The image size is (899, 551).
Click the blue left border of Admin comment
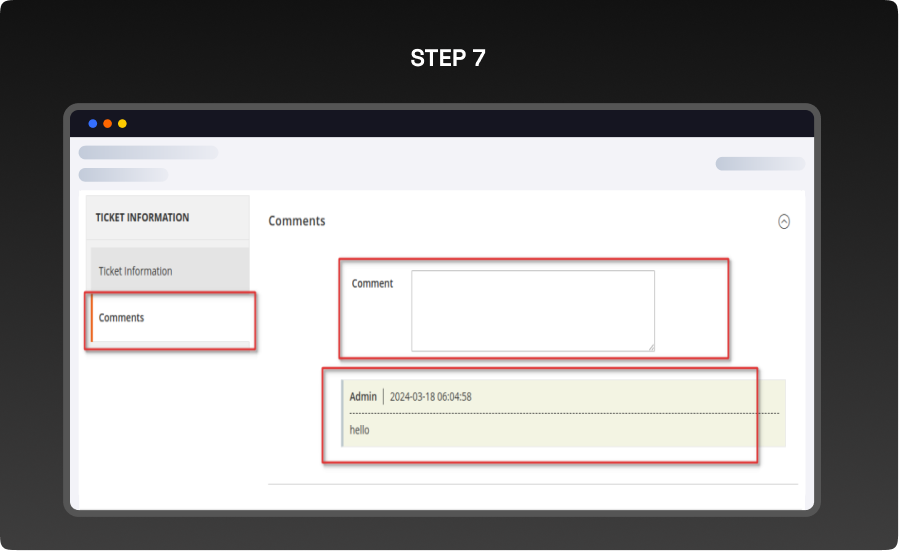(x=342, y=413)
